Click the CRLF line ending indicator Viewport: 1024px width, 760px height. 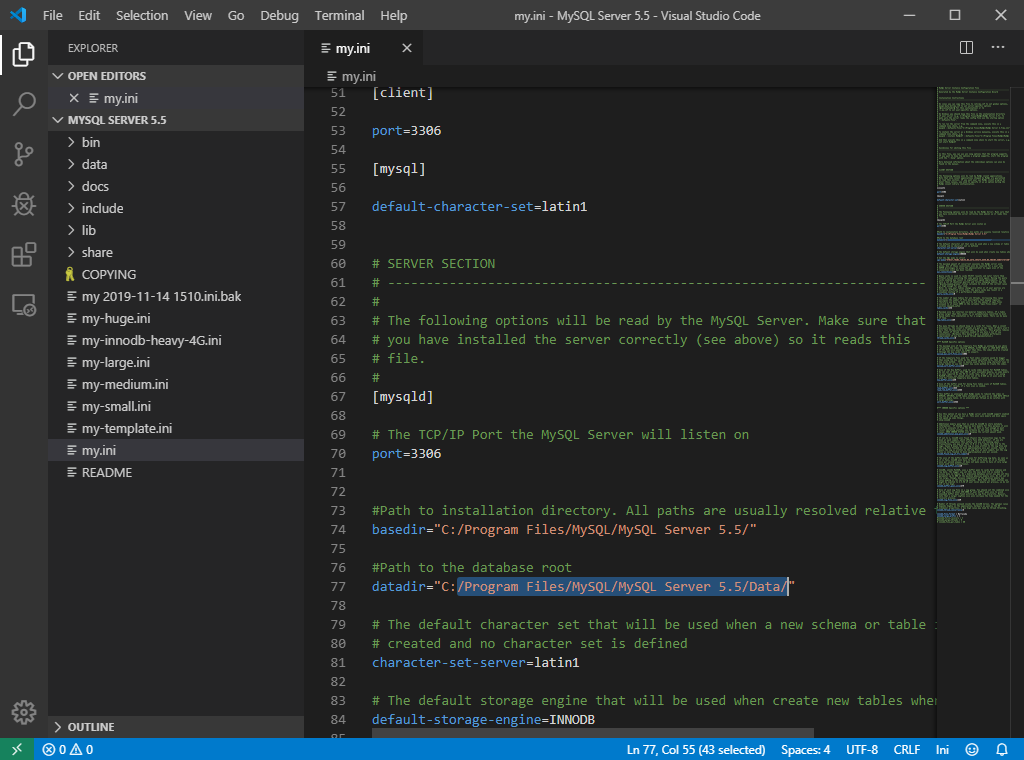tap(906, 749)
